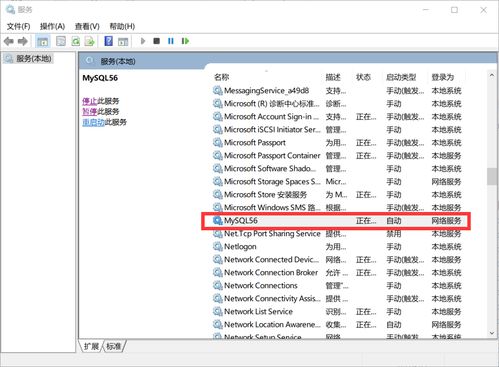This screenshot has width=499, height=367.
Task: Sort by the 描述 column header
Action: (x=333, y=77)
